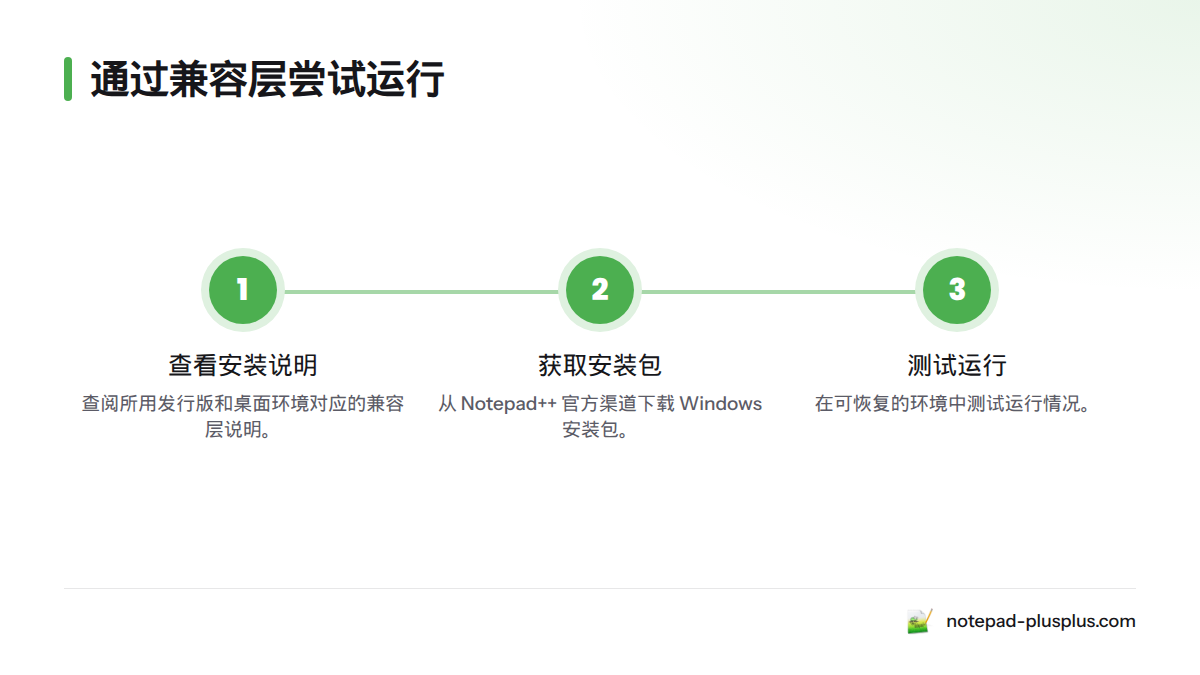This screenshot has width=1200, height=675.
Task: Click the step 1 numbered circle
Action: click(x=243, y=290)
